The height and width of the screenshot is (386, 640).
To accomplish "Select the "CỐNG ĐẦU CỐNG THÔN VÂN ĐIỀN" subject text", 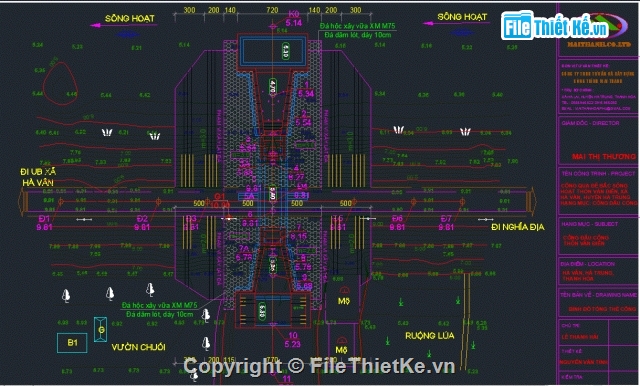I will coord(586,240).
